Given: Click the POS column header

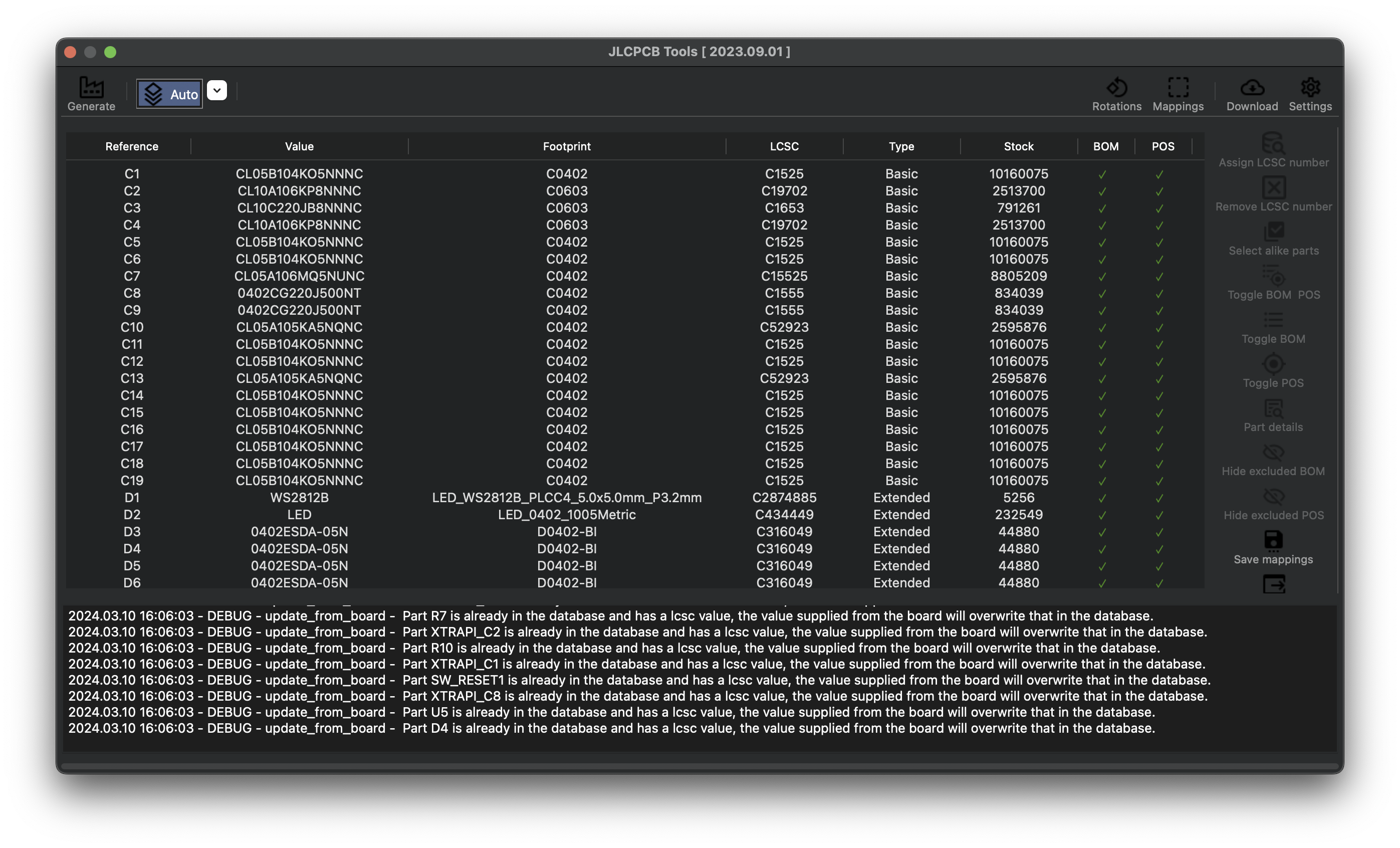Looking at the screenshot, I should tap(1162, 146).
